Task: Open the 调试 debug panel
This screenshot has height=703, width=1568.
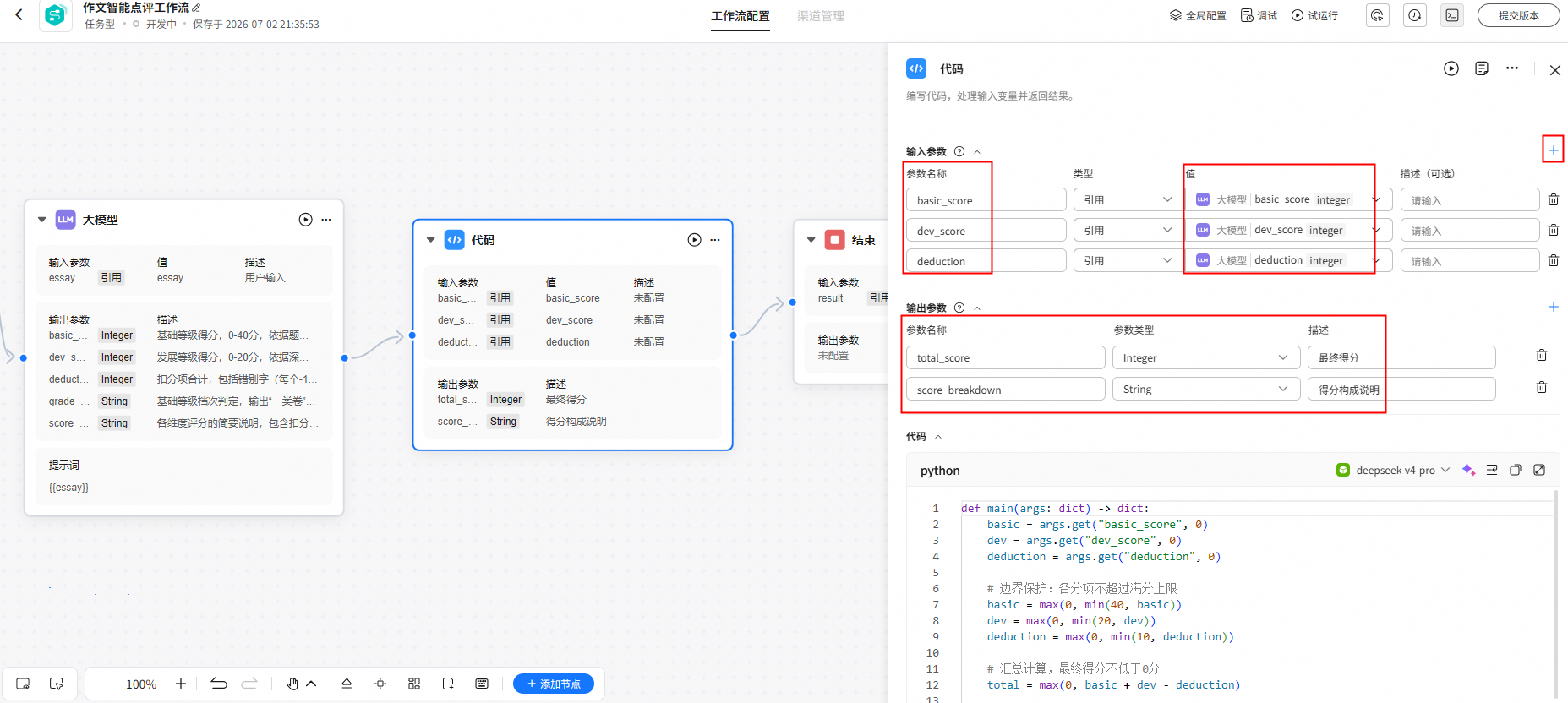Action: click(x=1259, y=15)
